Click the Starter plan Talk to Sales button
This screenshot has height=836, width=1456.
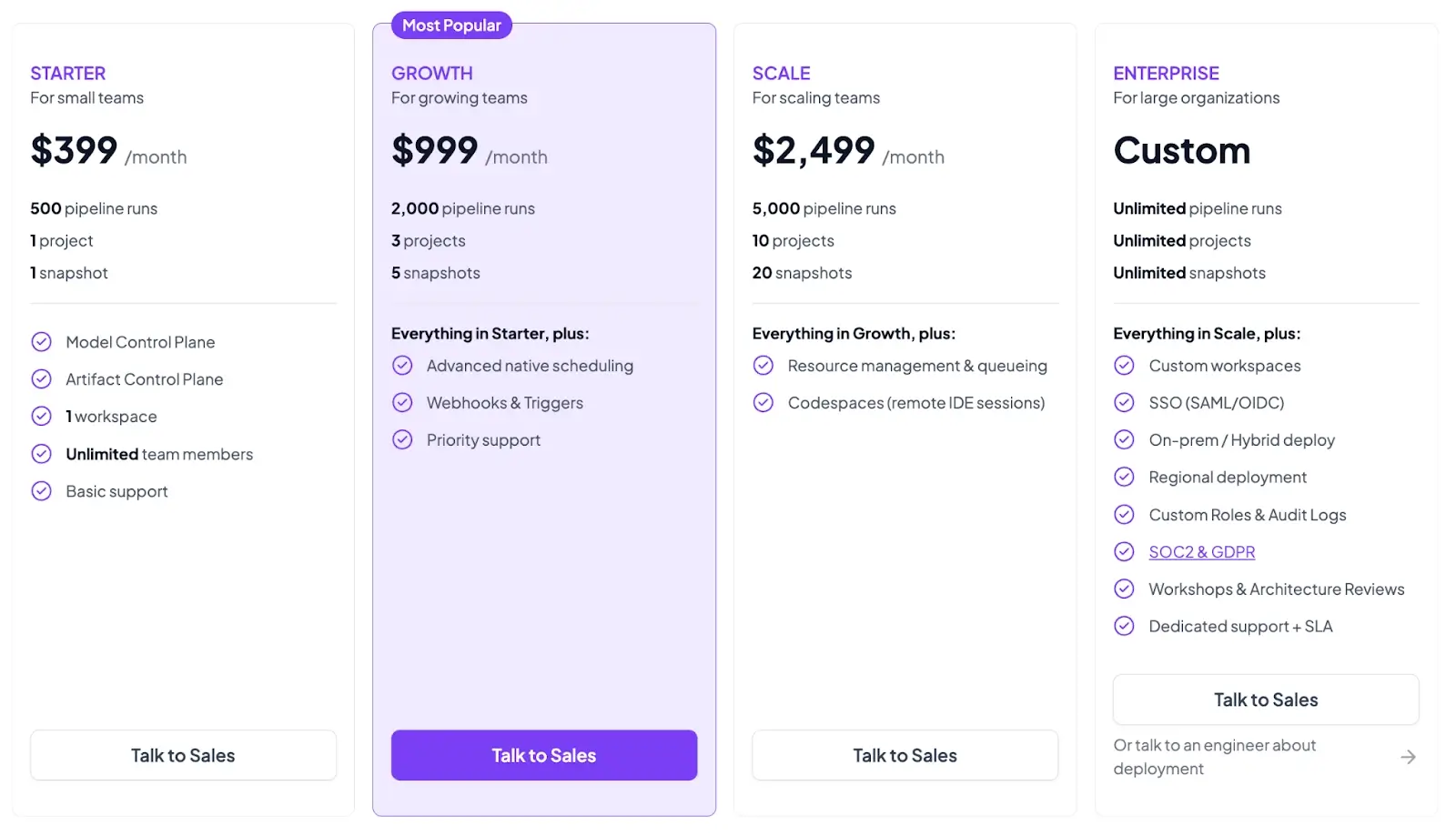183,755
